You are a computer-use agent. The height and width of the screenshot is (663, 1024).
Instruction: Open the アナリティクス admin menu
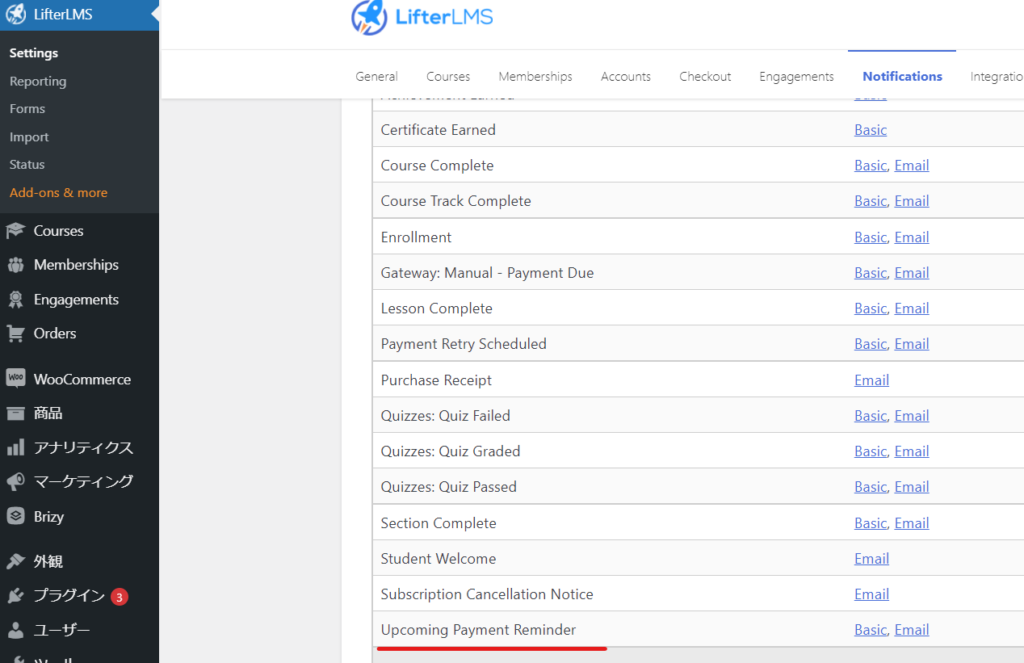[80, 447]
